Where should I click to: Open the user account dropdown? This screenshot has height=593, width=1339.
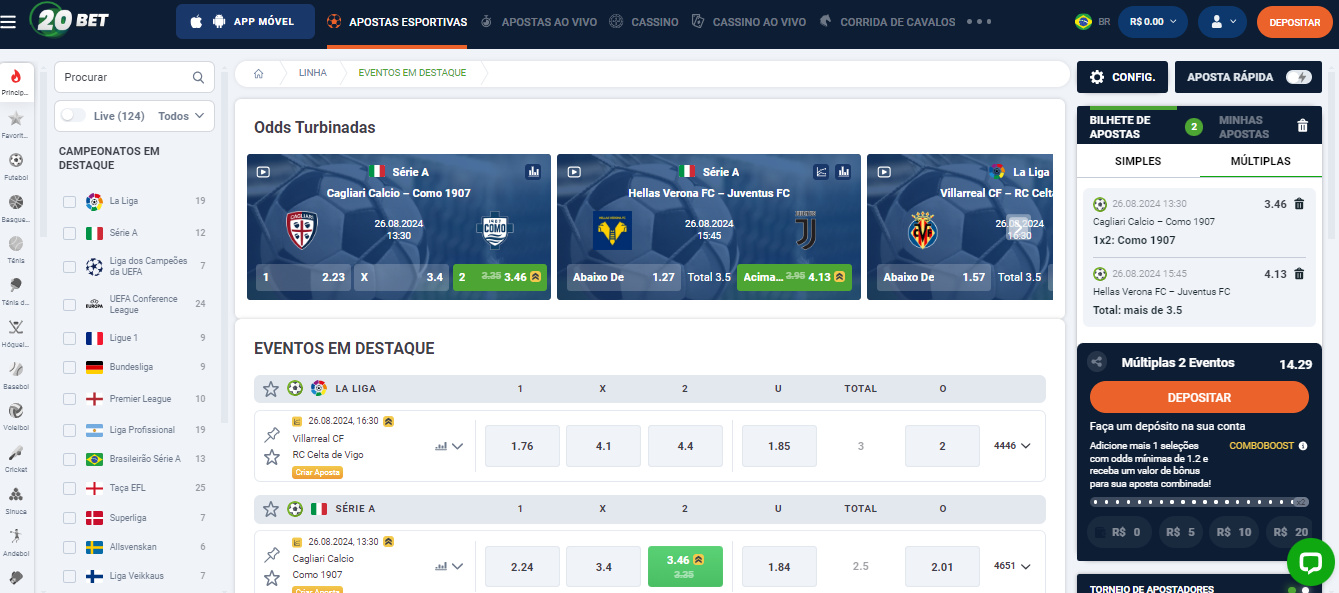[1223, 22]
